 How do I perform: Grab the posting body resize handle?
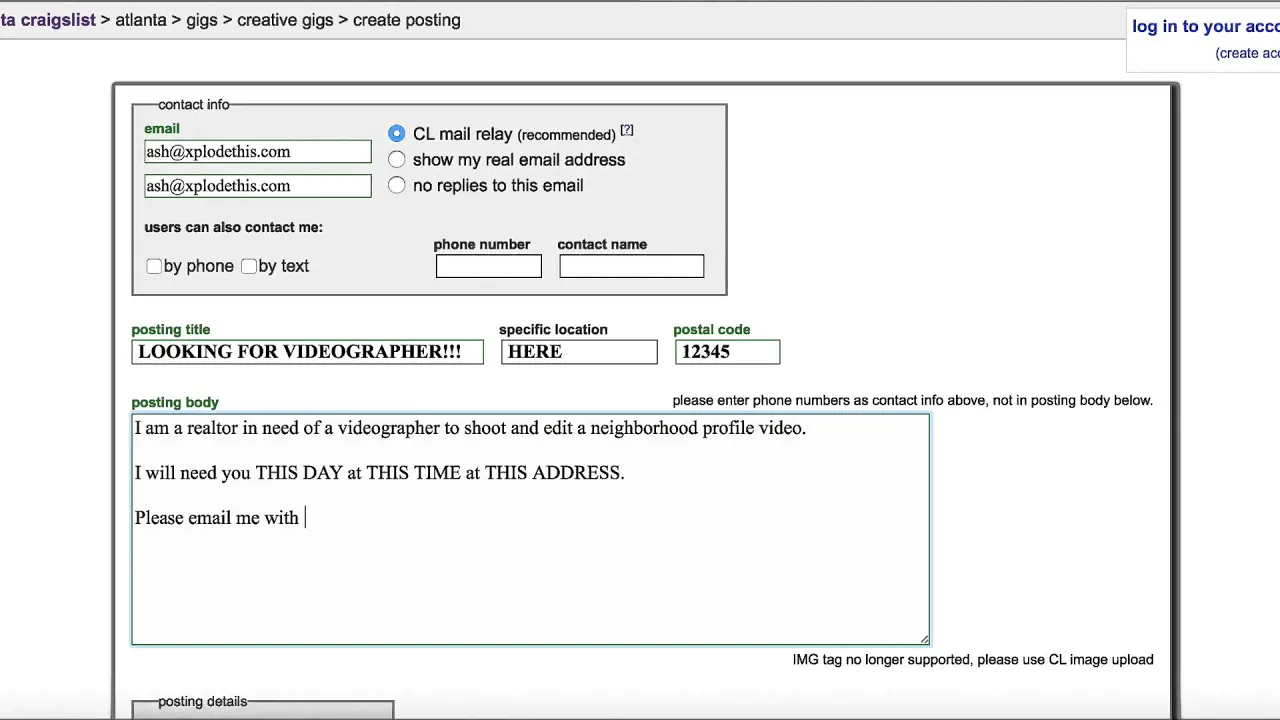click(924, 640)
